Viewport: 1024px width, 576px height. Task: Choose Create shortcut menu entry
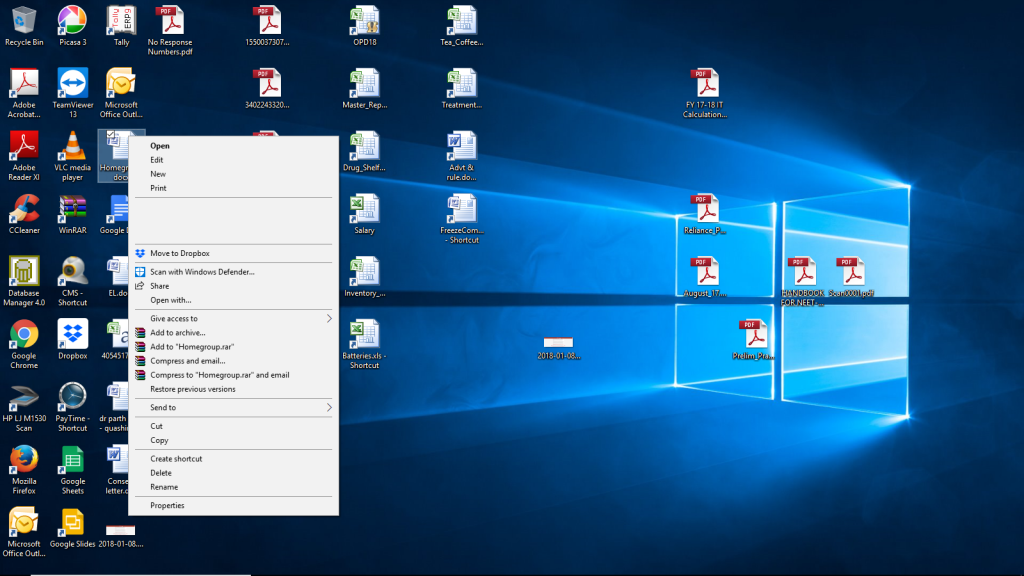(x=234, y=459)
